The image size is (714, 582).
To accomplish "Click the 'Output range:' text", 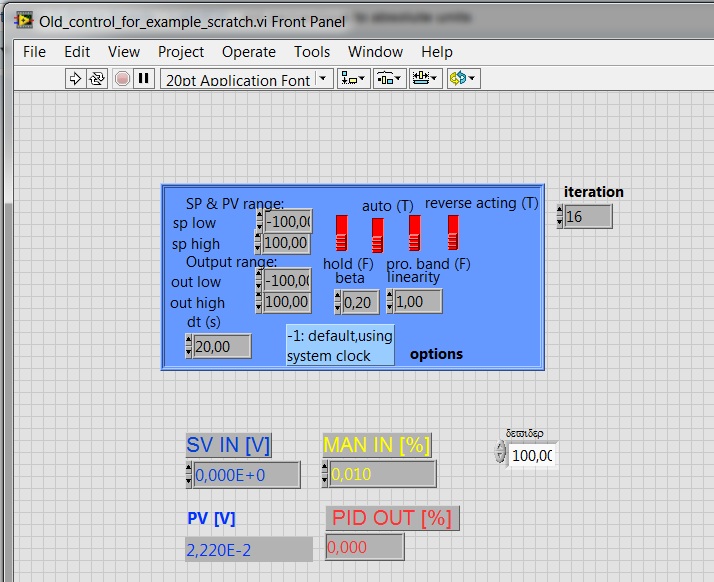I will click(231, 262).
